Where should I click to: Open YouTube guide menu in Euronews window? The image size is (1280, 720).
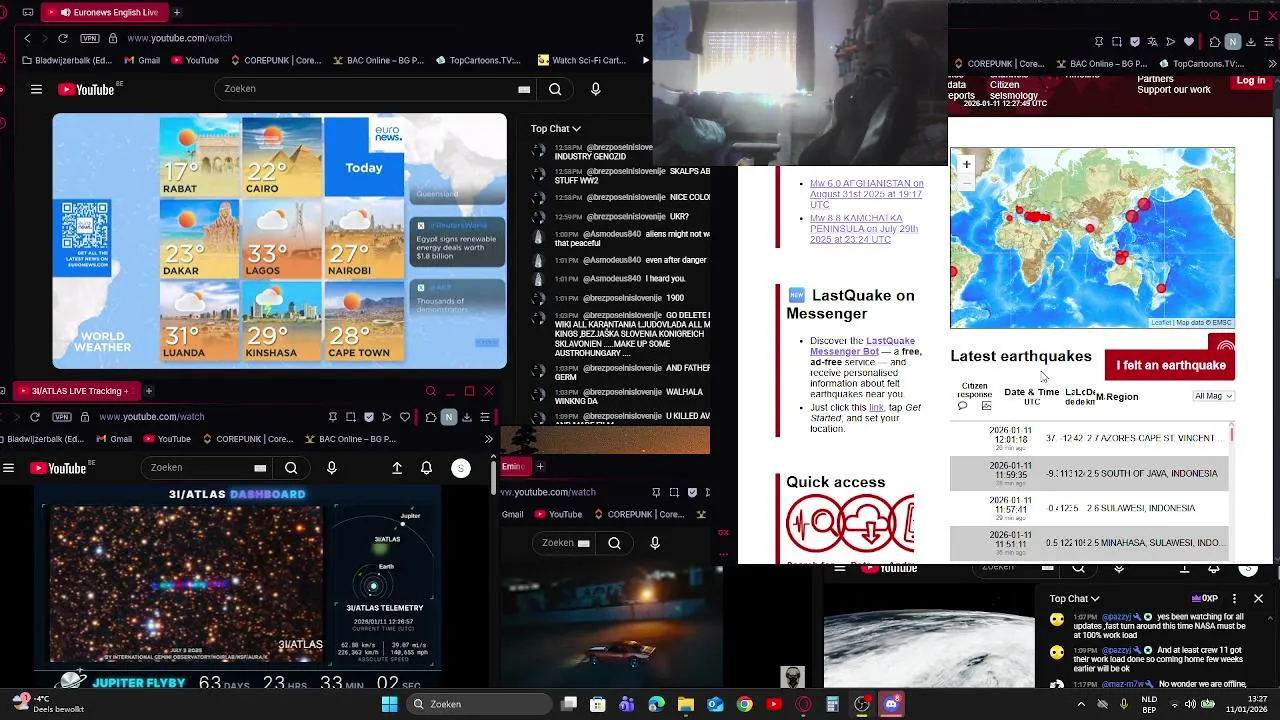pyautogui.click(x=36, y=89)
